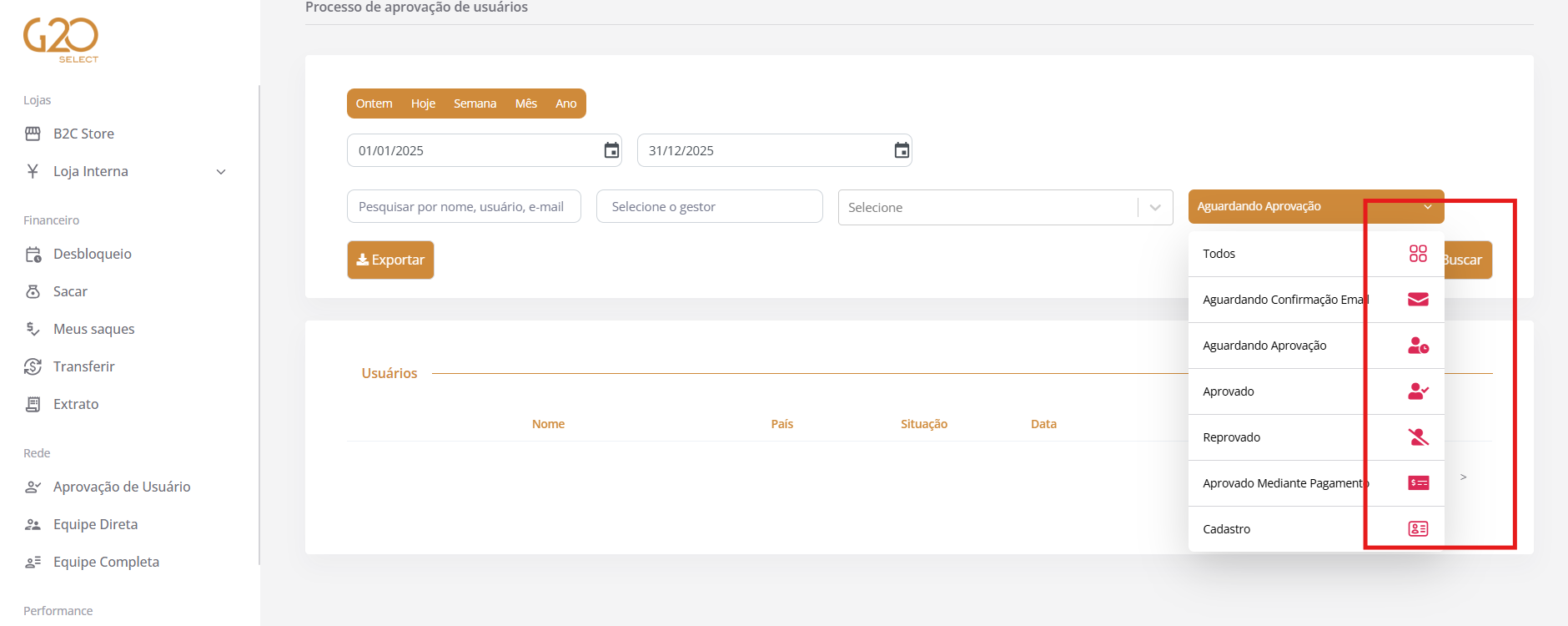This screenshot has width=1568, height=626.
Task: Pick the Aprovado user-check icon
Action: point(1418,391)
